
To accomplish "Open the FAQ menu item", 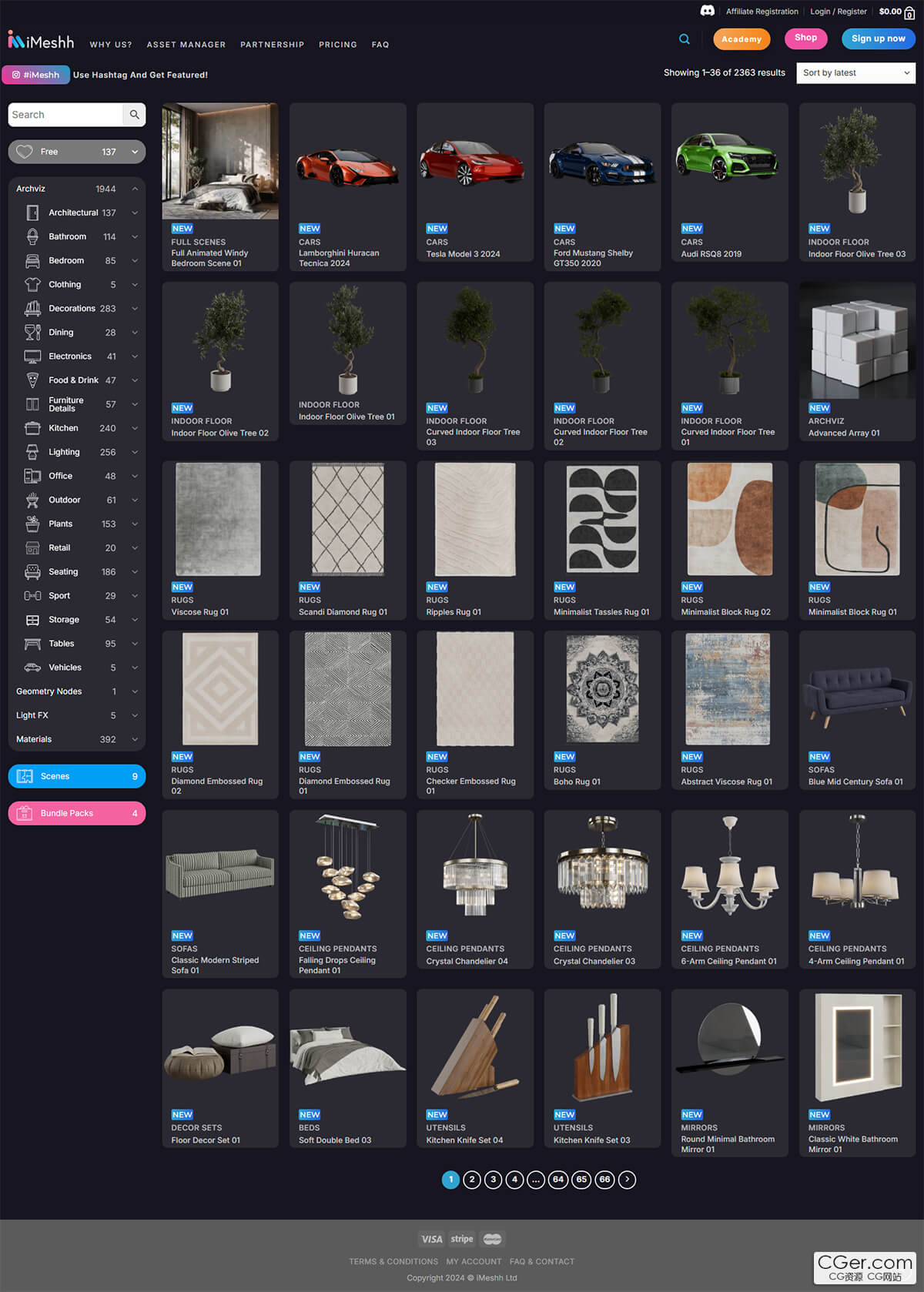I will (x=380, y=45).
